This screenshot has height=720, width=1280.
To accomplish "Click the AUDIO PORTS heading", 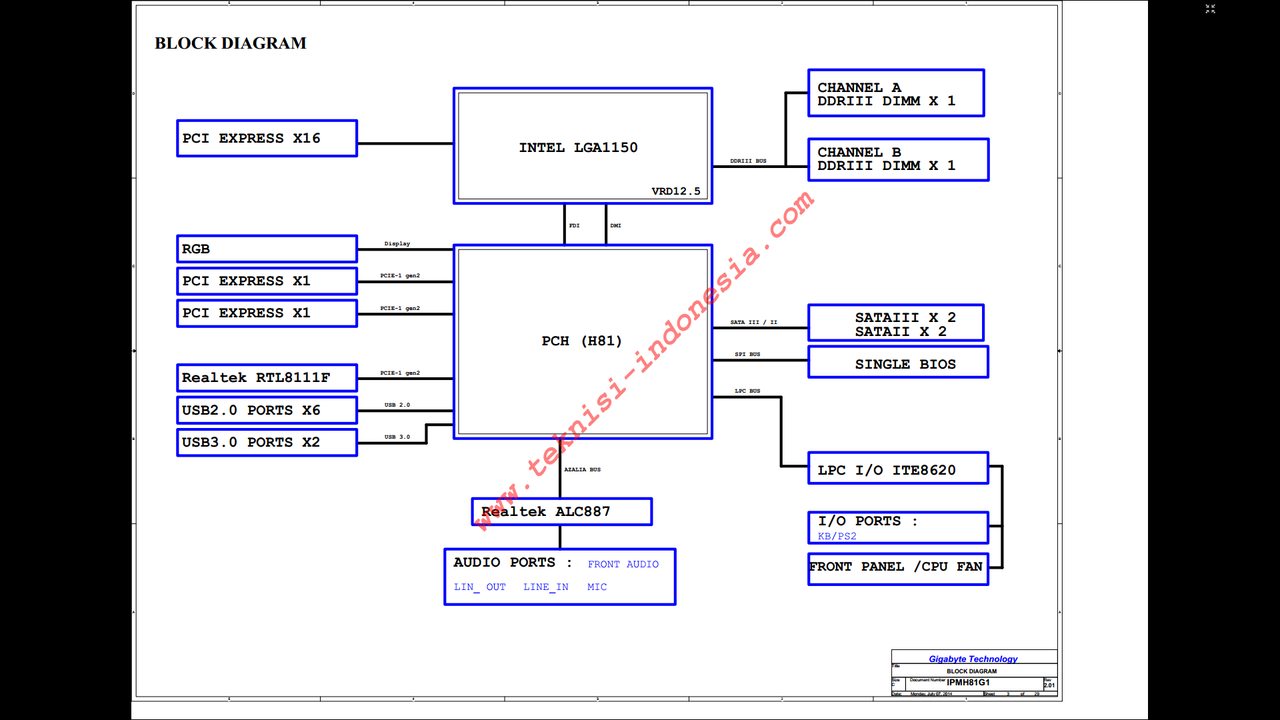I will click(x=513, y=563).
